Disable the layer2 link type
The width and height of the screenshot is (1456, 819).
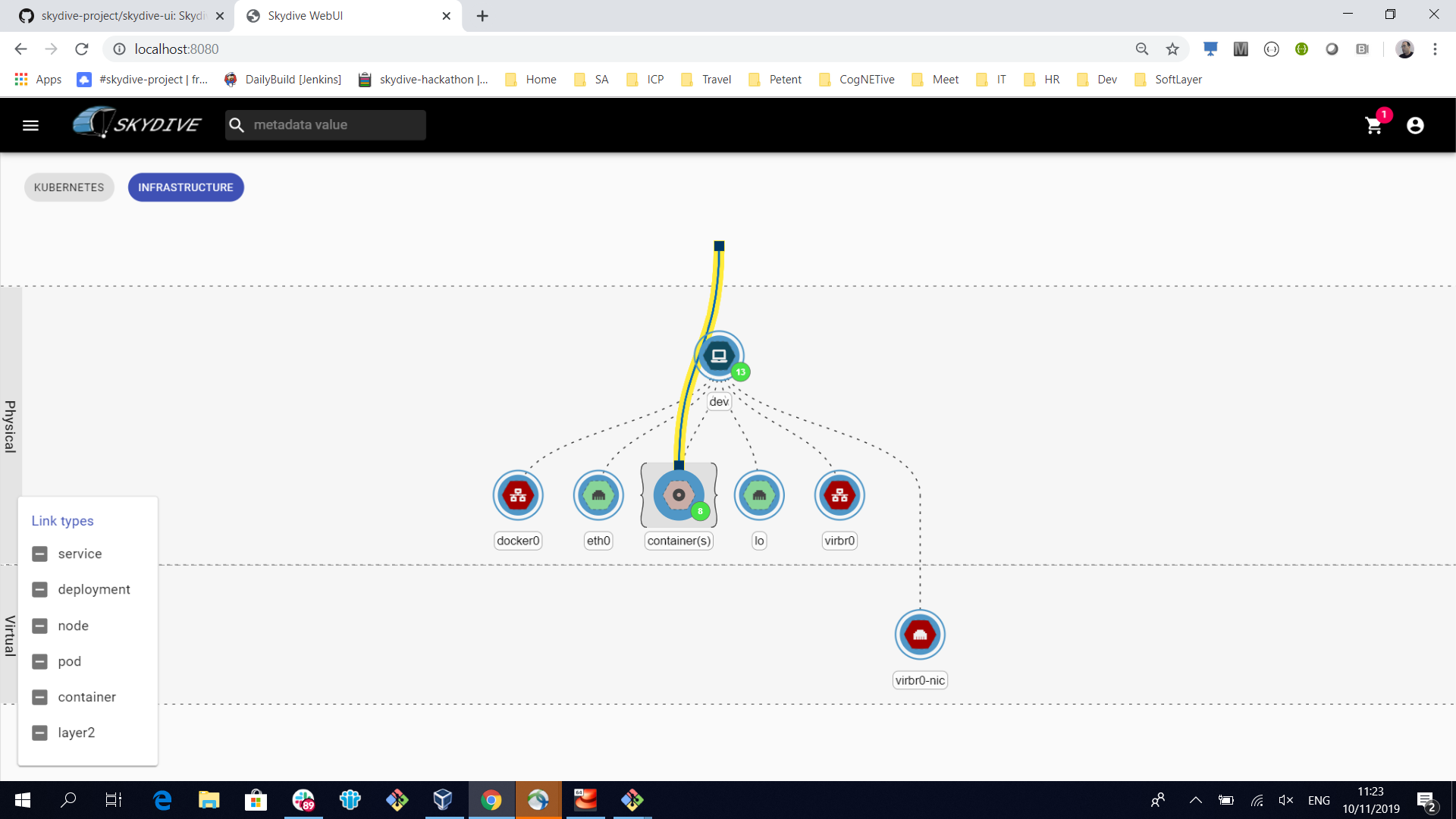39,733
